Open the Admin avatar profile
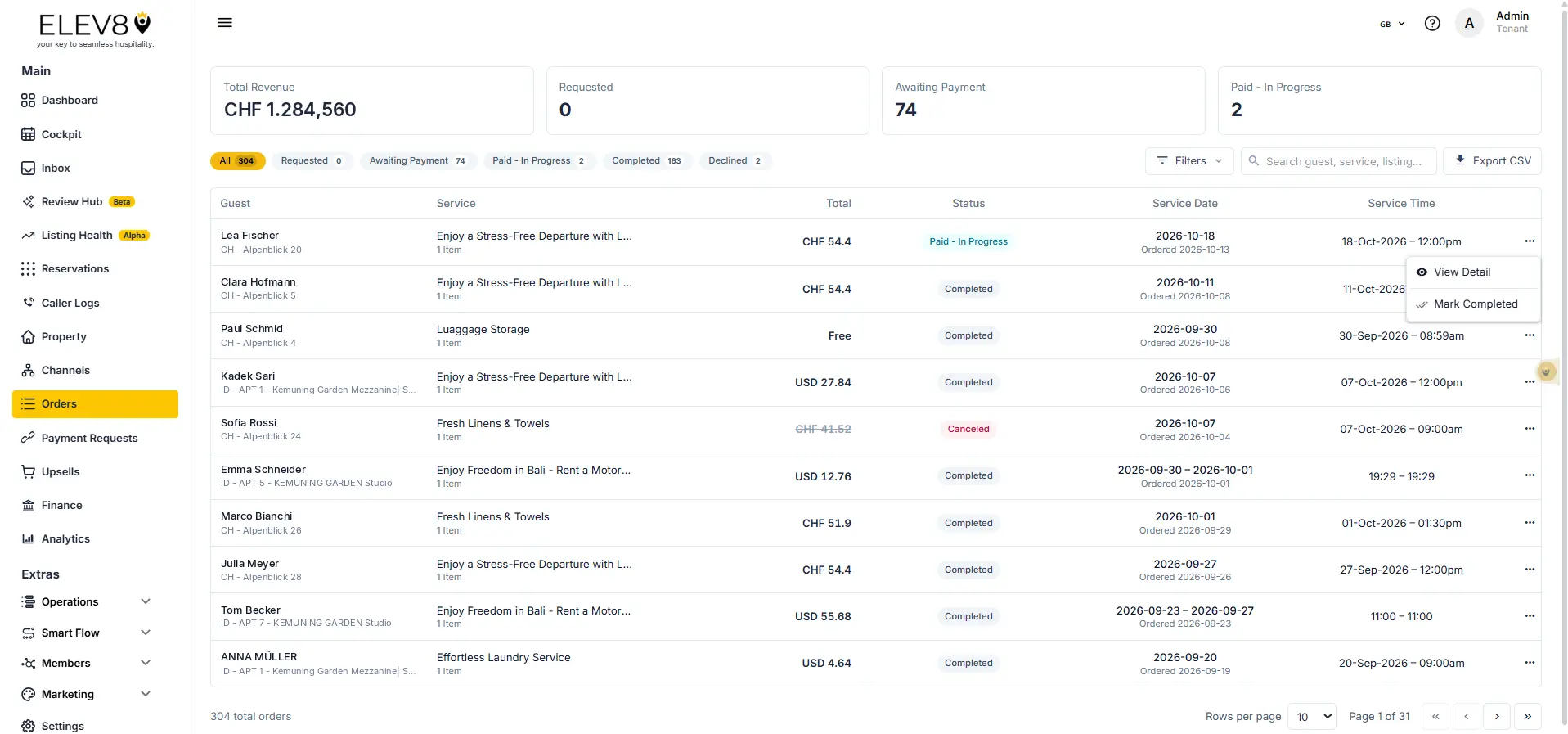 click(1469, 24)
